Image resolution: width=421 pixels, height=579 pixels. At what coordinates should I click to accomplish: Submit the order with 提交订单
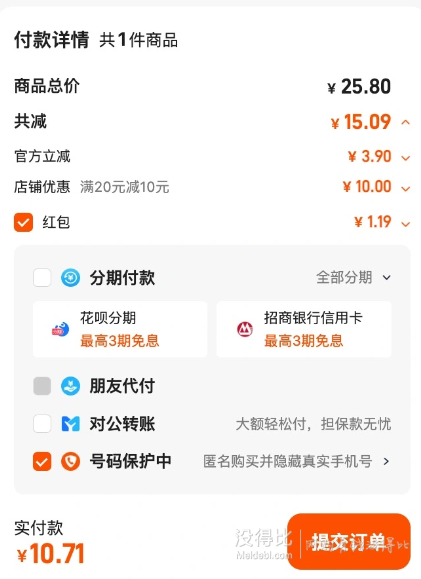click(x=349, y=542)
